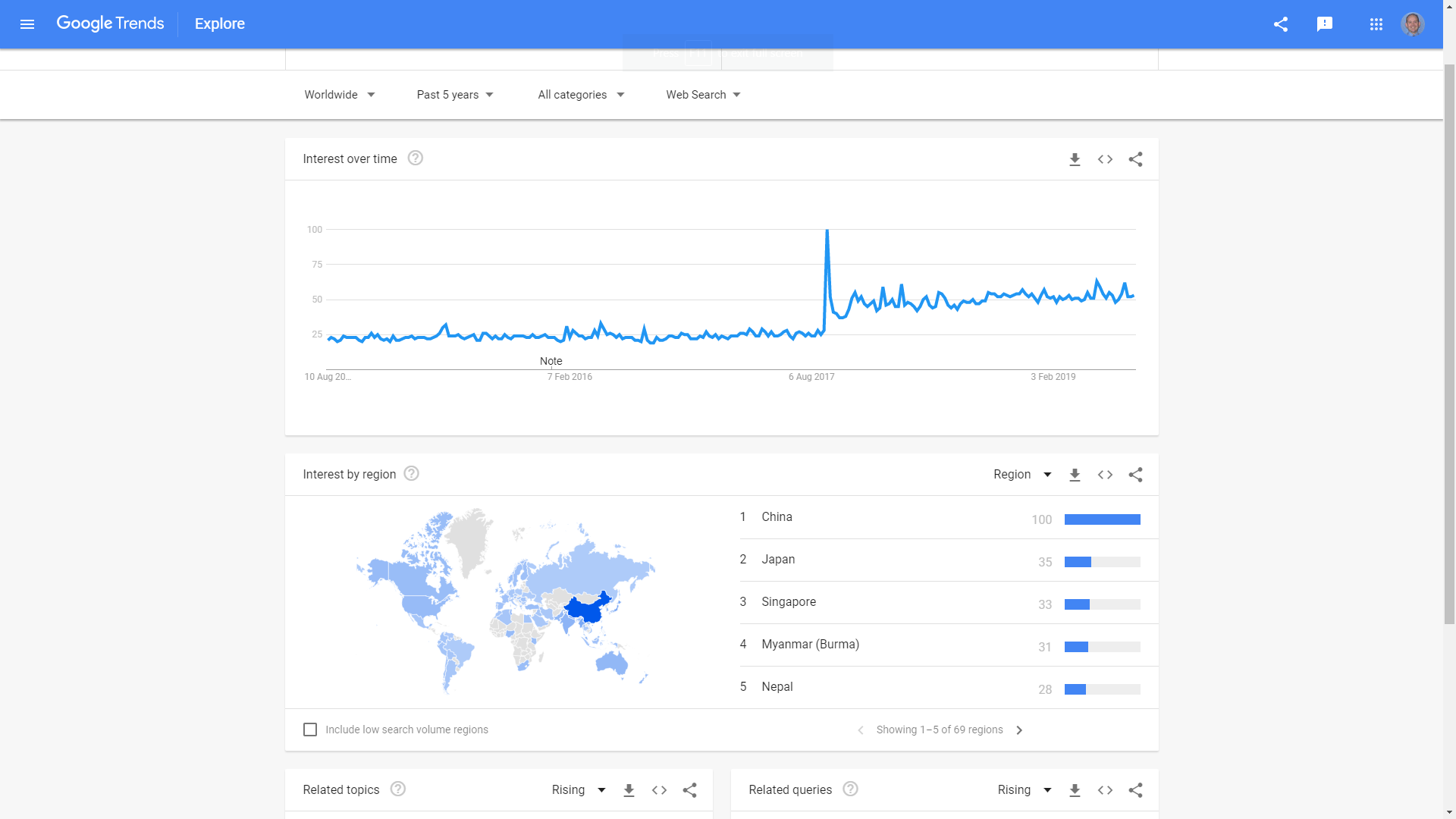Open the All categories dropdown
The width and height of the screenshot is (1456, 819).
click(x=581, y=95)
